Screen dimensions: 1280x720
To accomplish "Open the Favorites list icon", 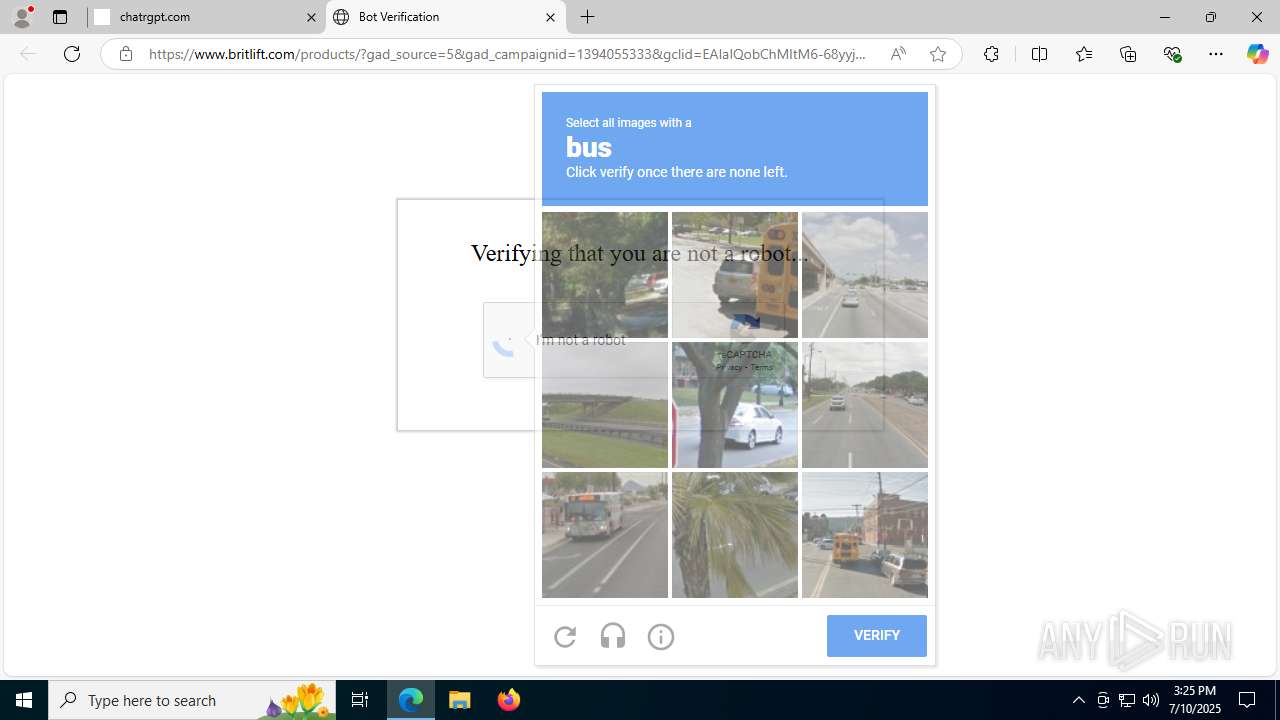I will coord(1084,54).
